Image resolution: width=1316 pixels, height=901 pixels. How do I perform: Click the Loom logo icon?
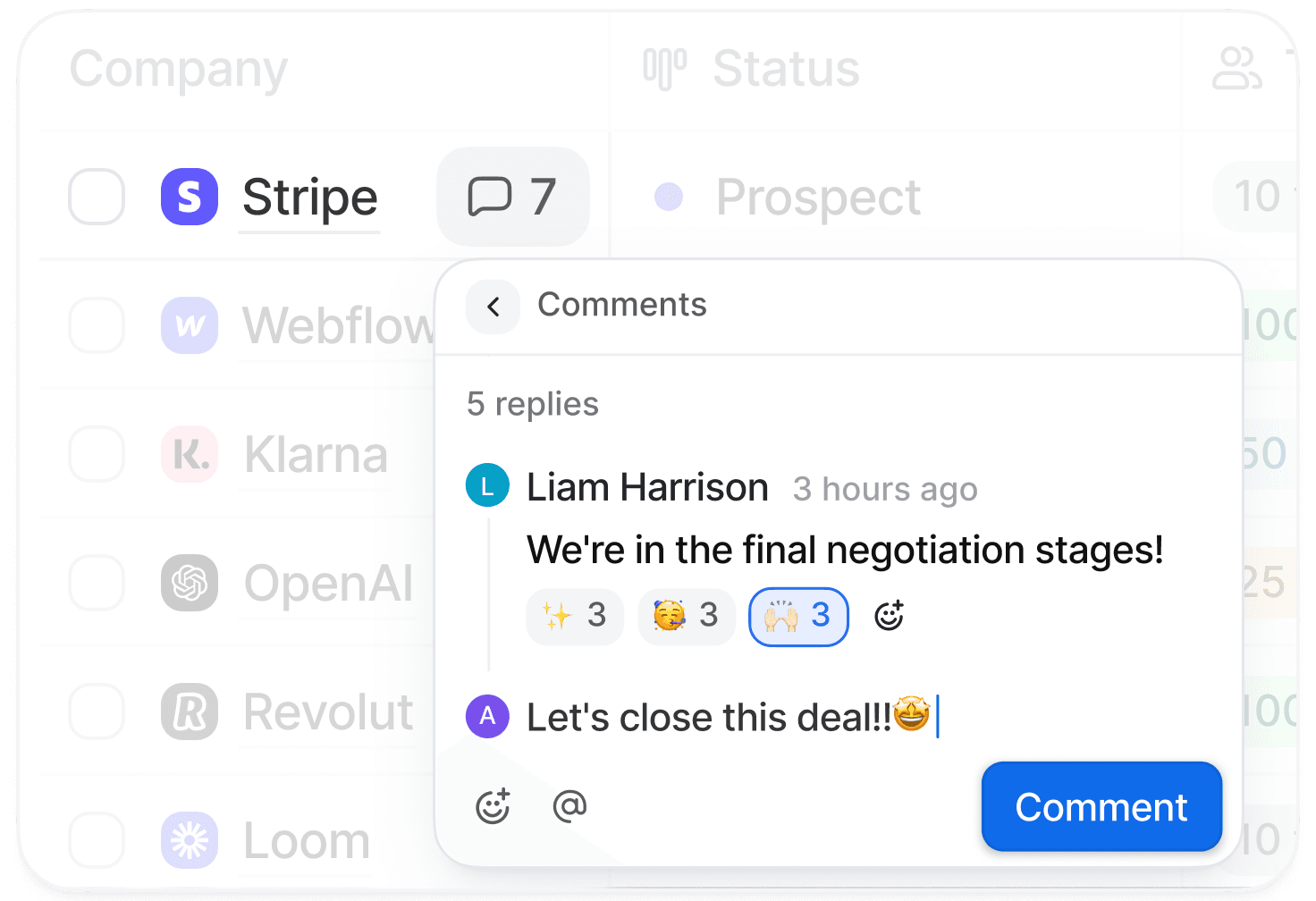190,840
